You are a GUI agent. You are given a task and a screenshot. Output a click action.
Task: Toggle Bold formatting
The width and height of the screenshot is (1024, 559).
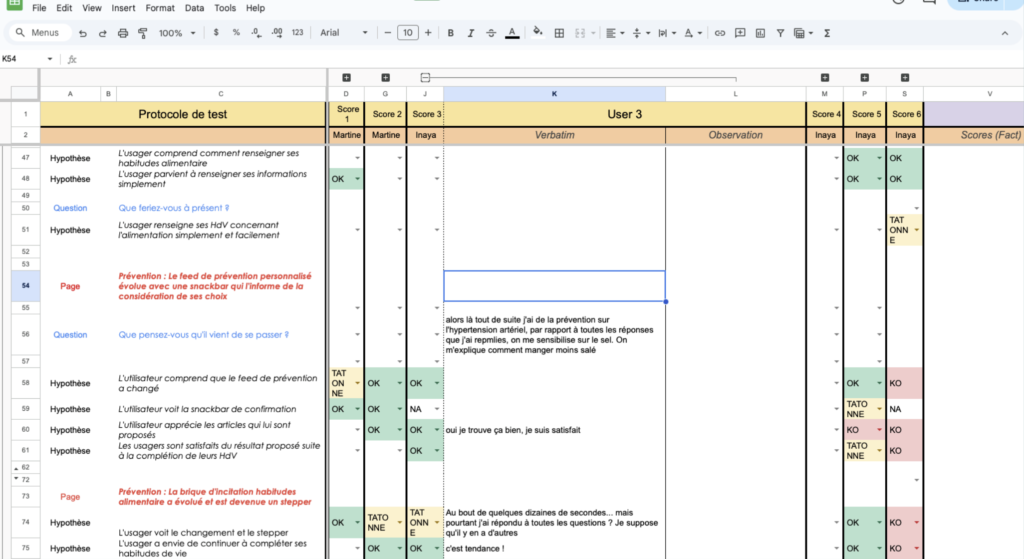tap(451, 33)
